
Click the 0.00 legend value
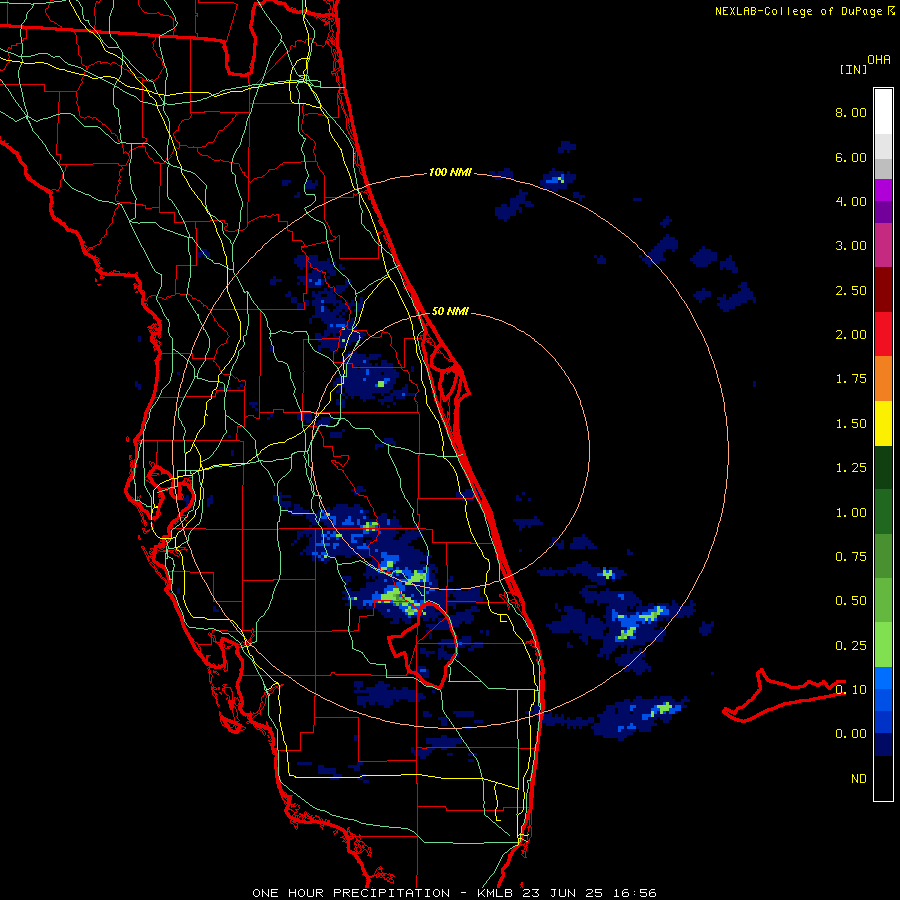(x=851, y=734)
